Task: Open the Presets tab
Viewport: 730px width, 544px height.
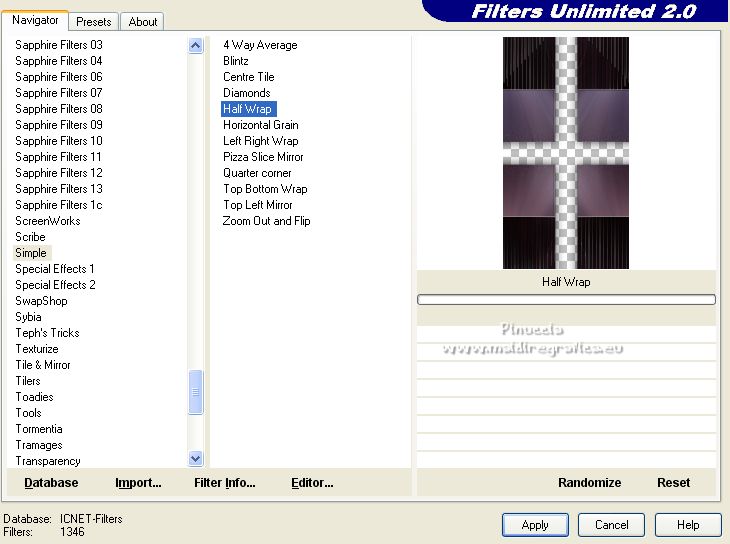Action: (94, 22)
